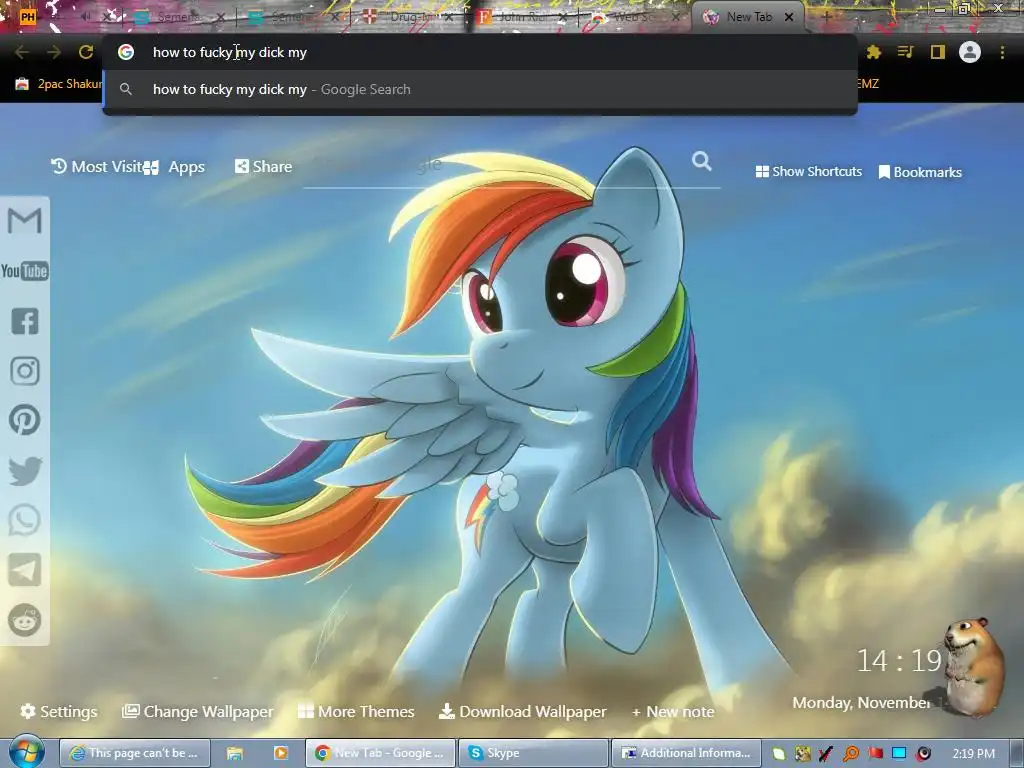Viewport: 1024px width, 768px height.
Task: Click the red flag tray icon
Action: (875, 753)
